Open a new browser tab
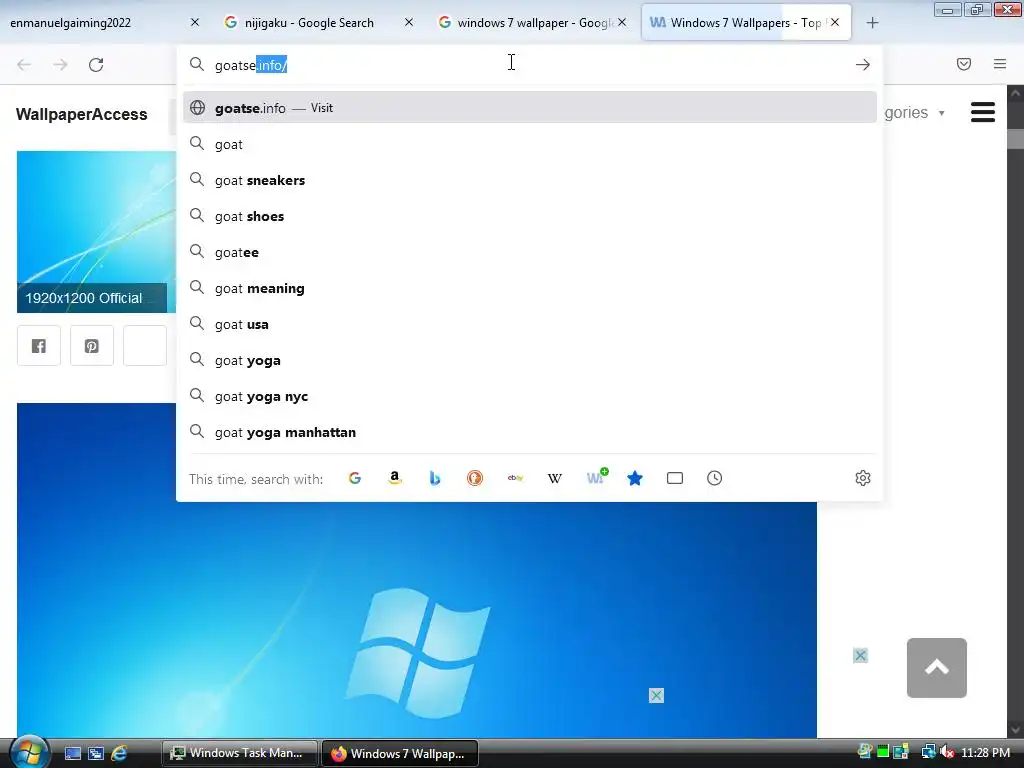The width and height of the screenshot is (1024, 768). (x=872, y=23)
